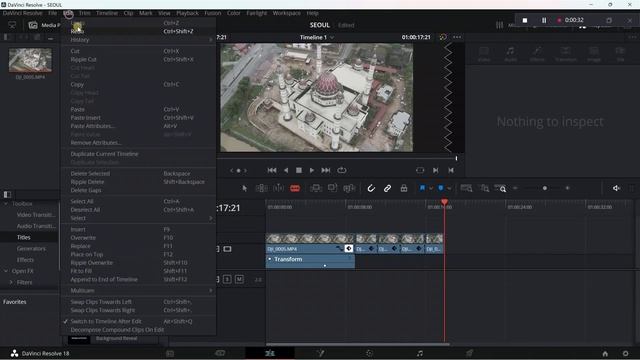Screen dimensions: 640x360
Task: Click the Match Frame icon under viewer
Action: tap(420, 170)
